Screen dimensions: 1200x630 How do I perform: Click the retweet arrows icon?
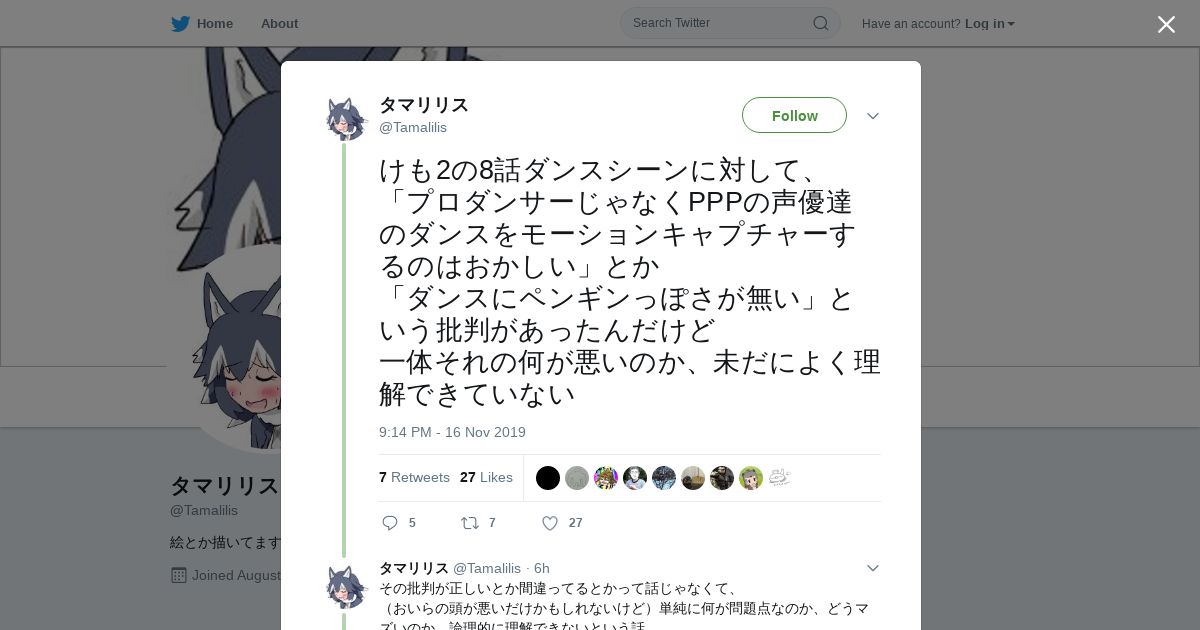point(469,523)
